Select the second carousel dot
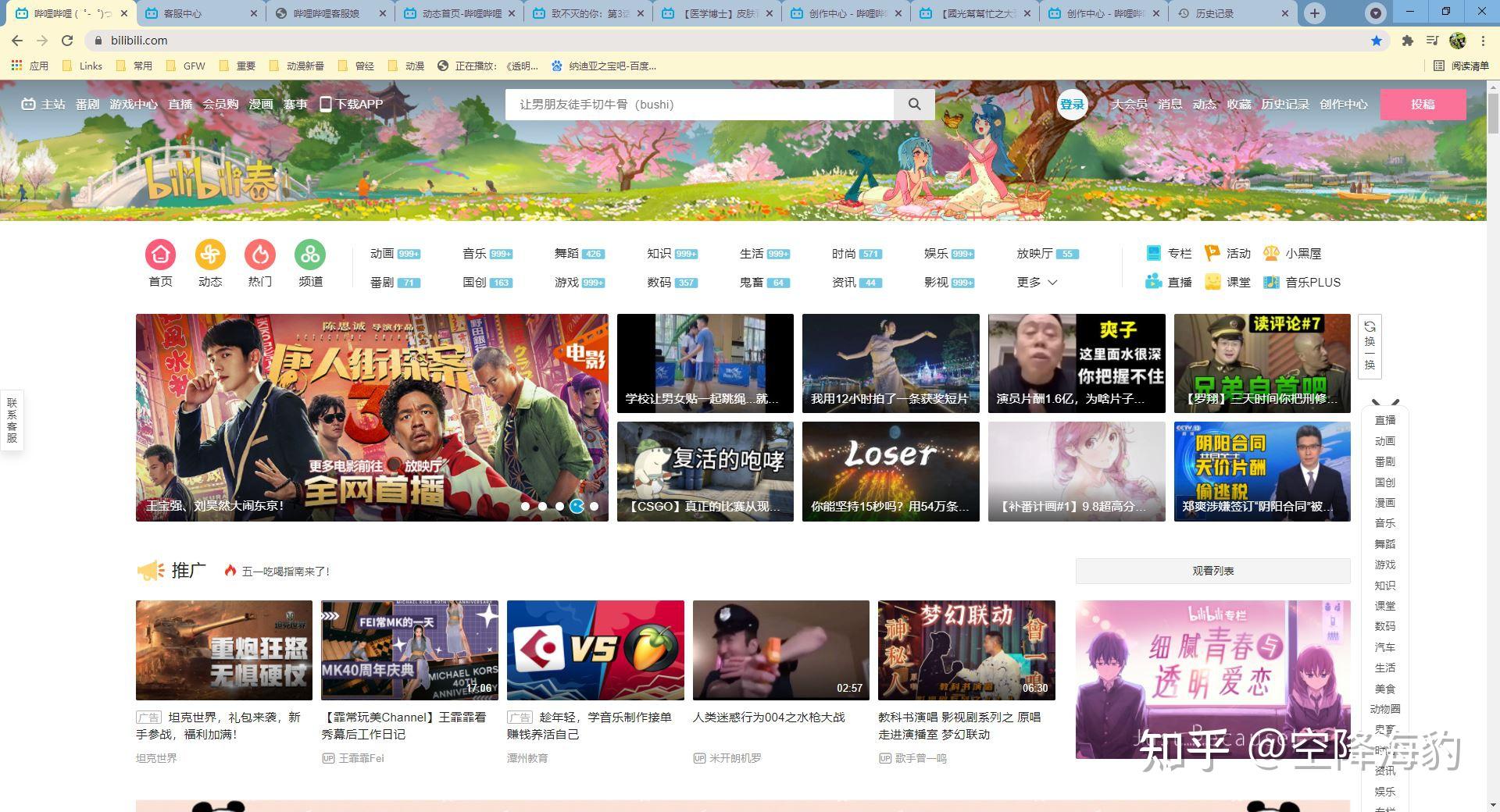Screen dimensions: 1500x812 (542, 506)
